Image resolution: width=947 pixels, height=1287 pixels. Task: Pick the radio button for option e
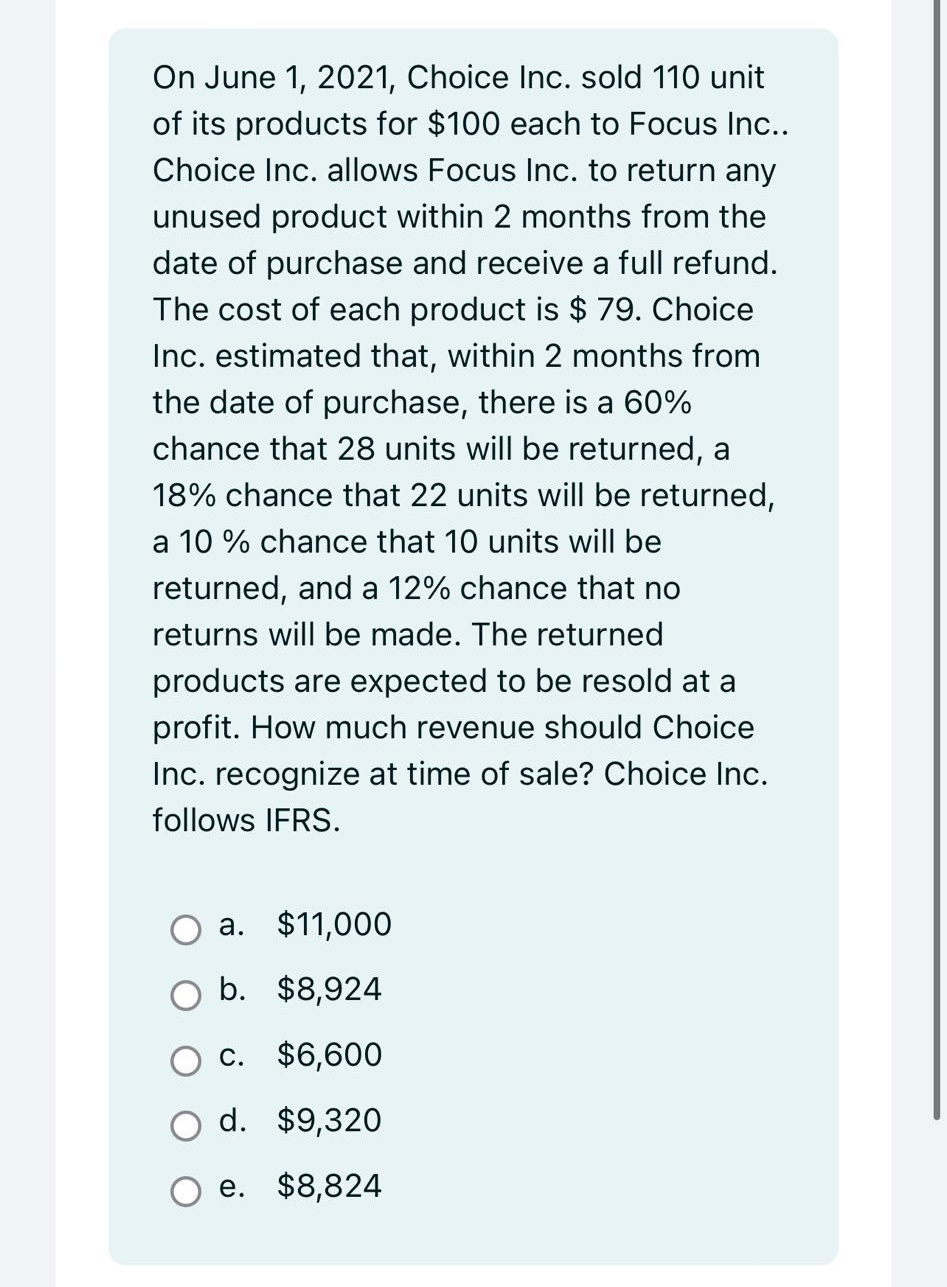186,1191
